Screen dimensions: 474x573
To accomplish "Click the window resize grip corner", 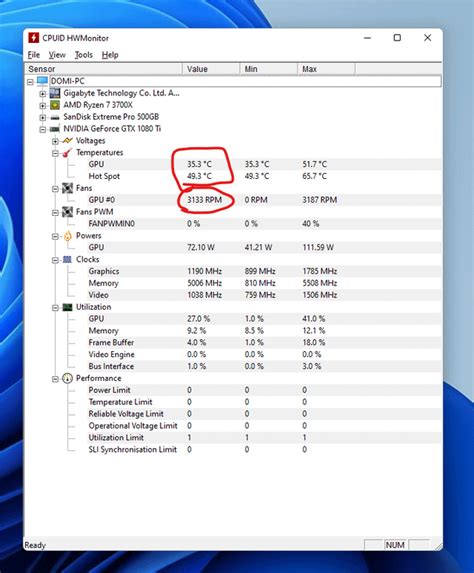I will click(438, 546).
